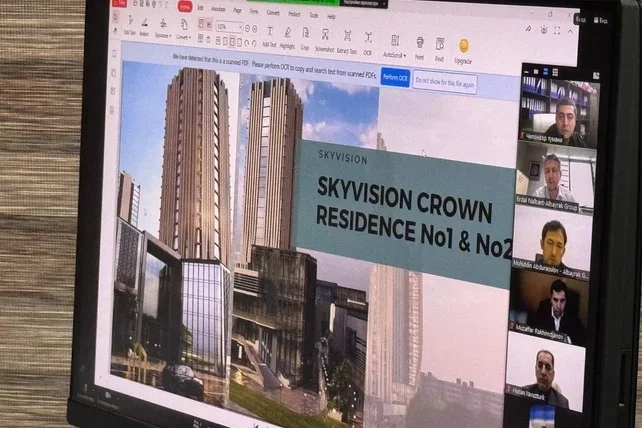642x428 pixels.
Task: Select the Add Text tool
Action: [269, 37]
